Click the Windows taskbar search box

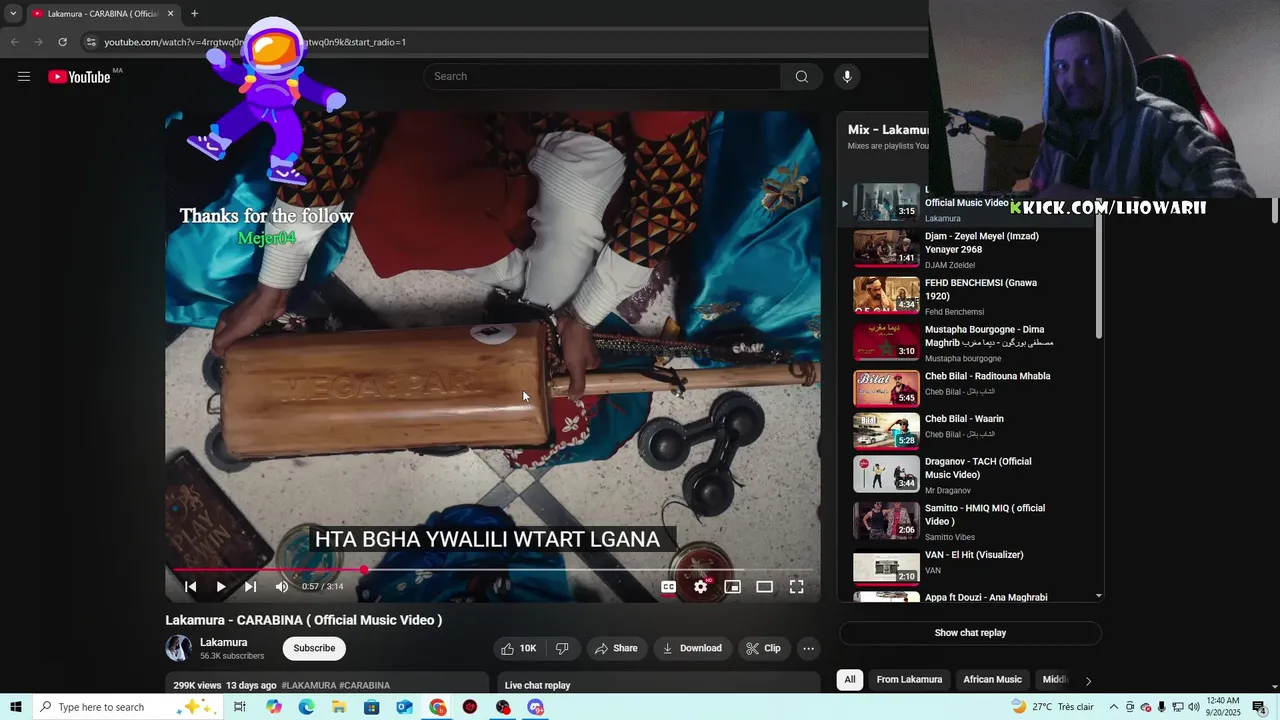pyautogui.click(x=126, y=707)
